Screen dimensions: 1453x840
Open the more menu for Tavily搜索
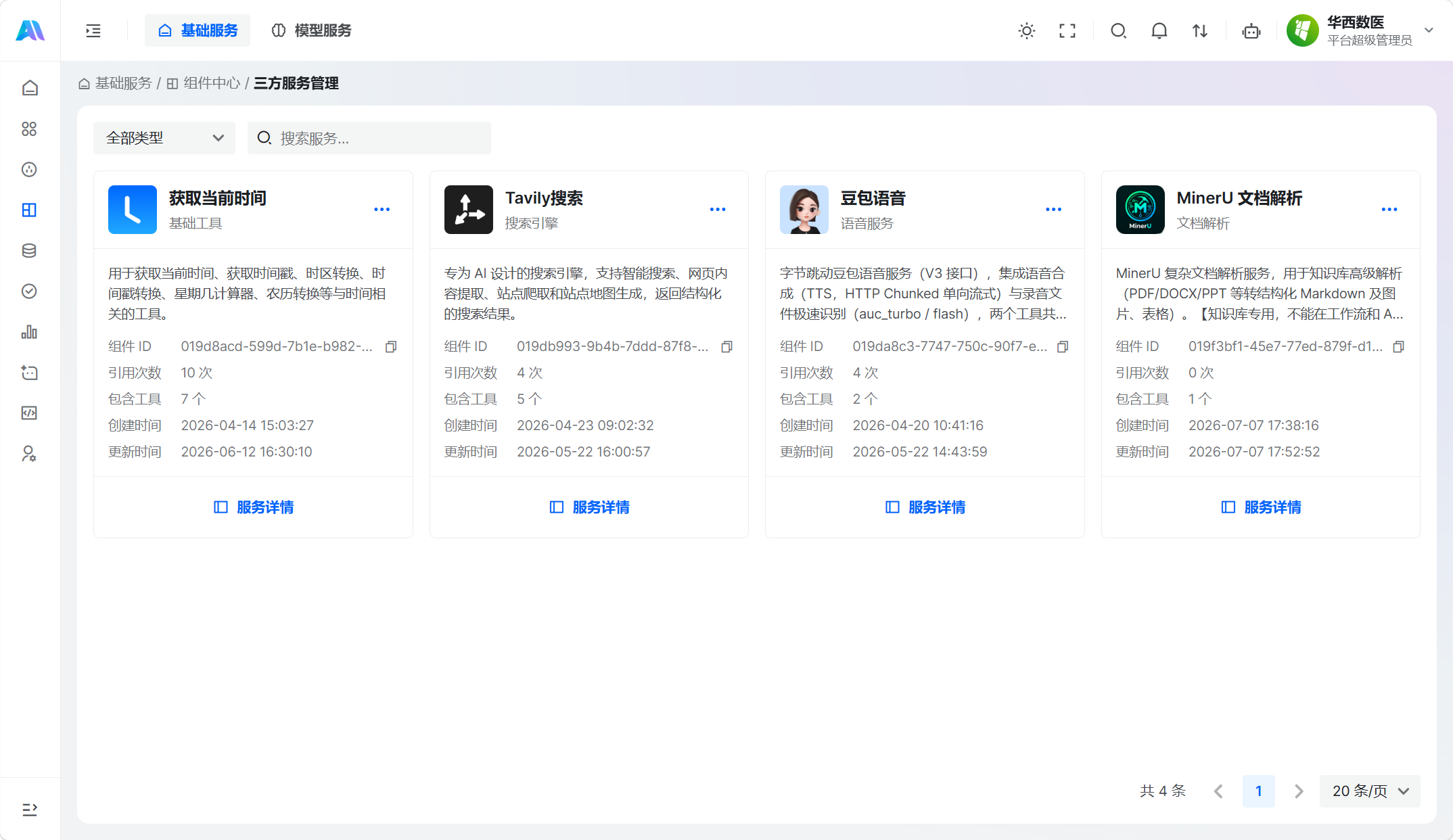click(718, 210)
